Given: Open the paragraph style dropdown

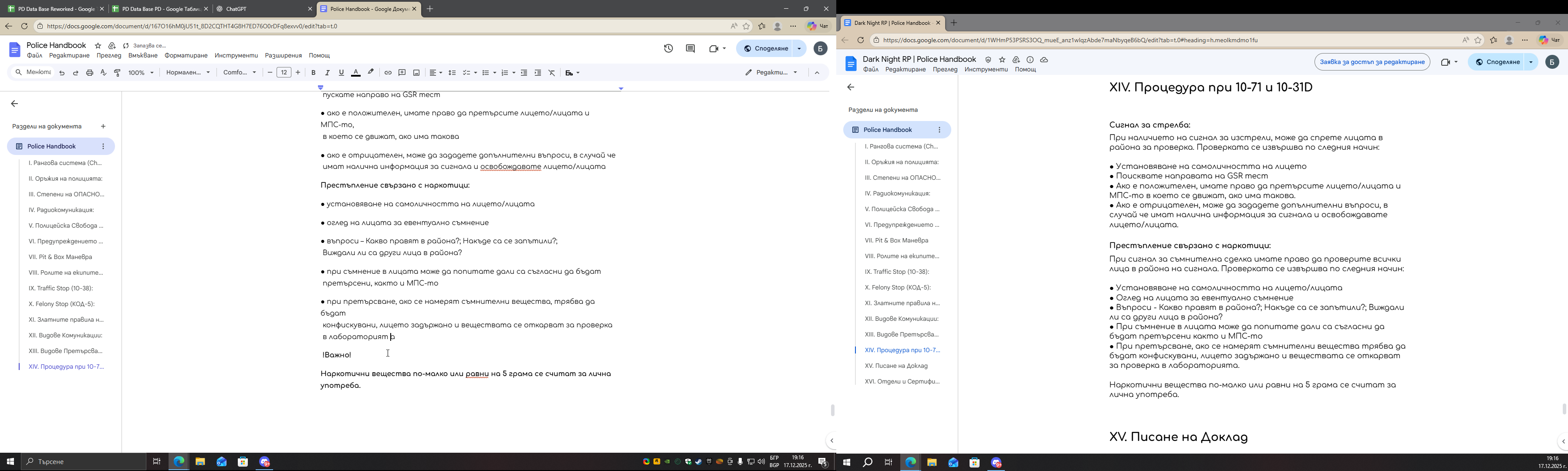Looking at the screenshot, I should [188, 73].
